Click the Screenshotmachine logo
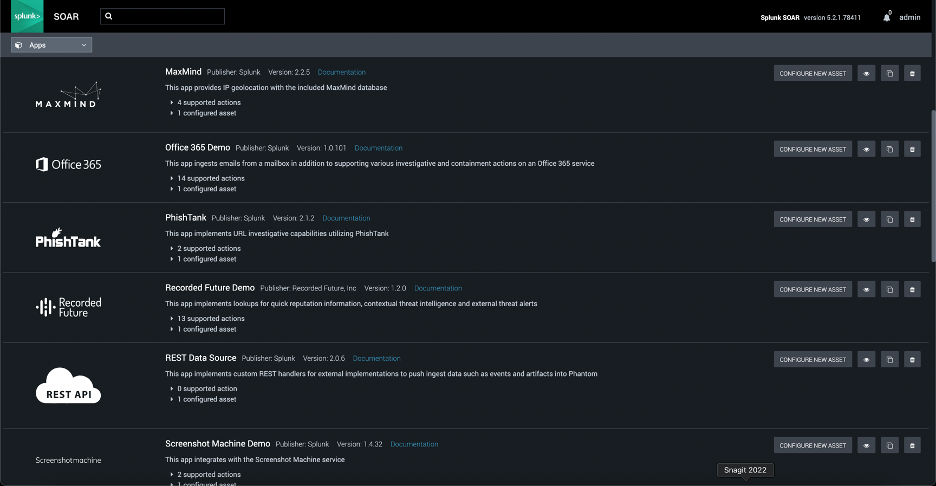936x486 pixels. point(68,460)
